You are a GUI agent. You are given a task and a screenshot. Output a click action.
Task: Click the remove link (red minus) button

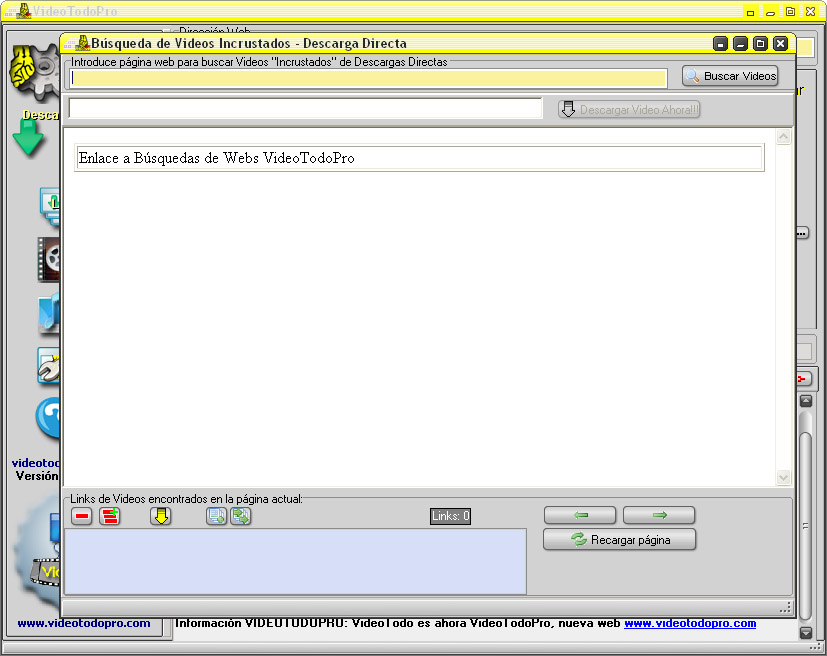point(82,516)
